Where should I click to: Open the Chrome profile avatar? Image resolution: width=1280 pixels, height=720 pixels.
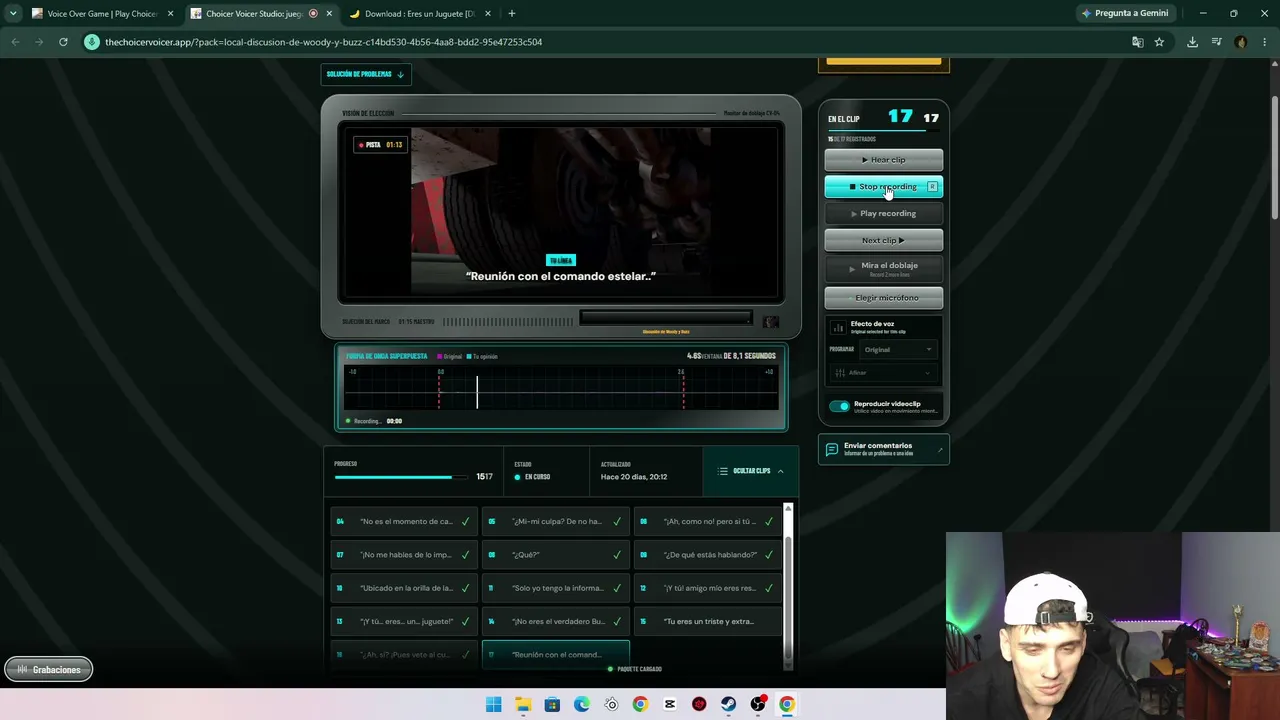click(1241, 42)
